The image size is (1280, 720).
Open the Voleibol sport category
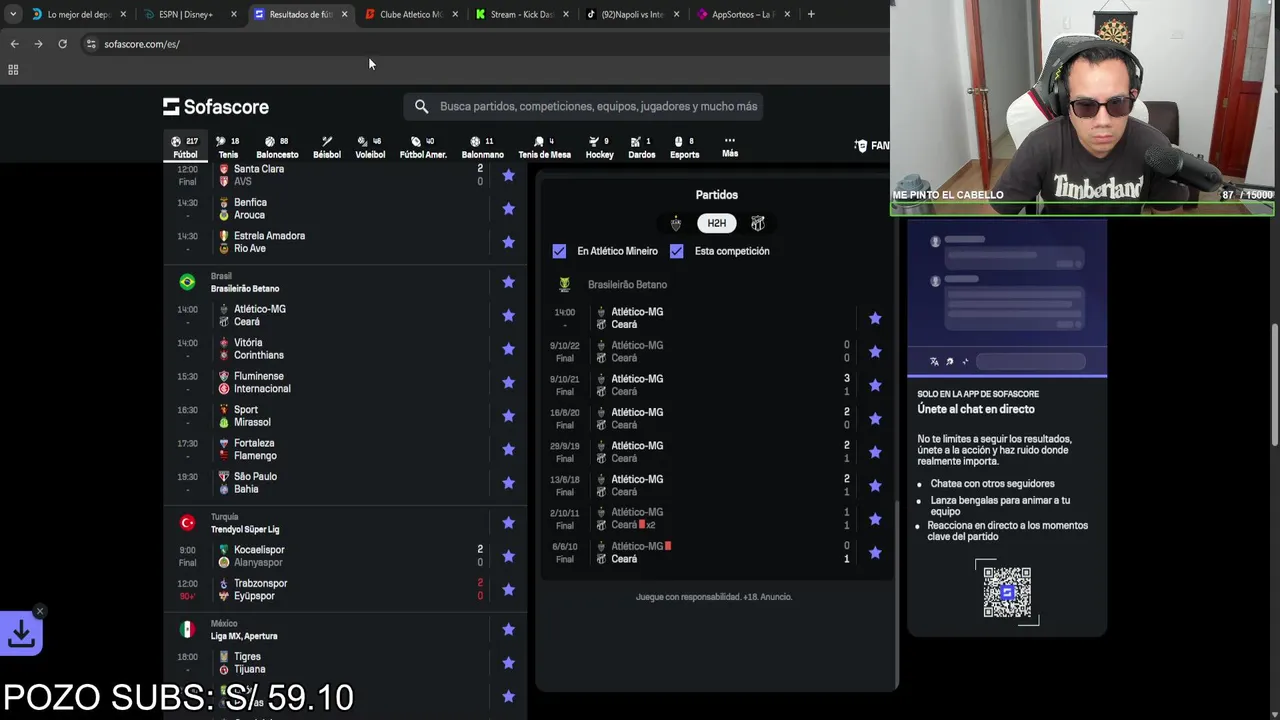[370, 147]
